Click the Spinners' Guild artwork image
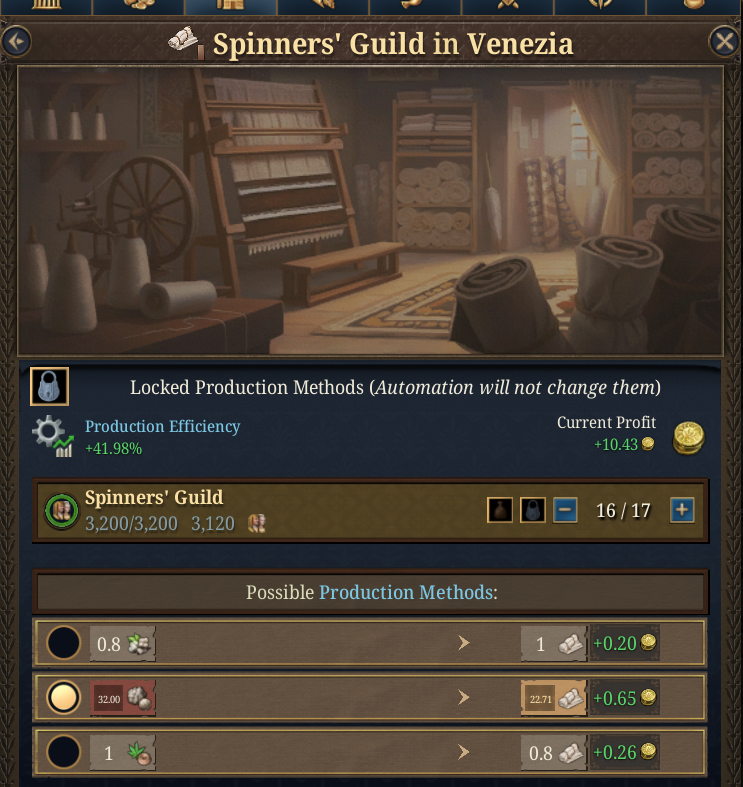The image size is (743, 787). pos(370,210)
